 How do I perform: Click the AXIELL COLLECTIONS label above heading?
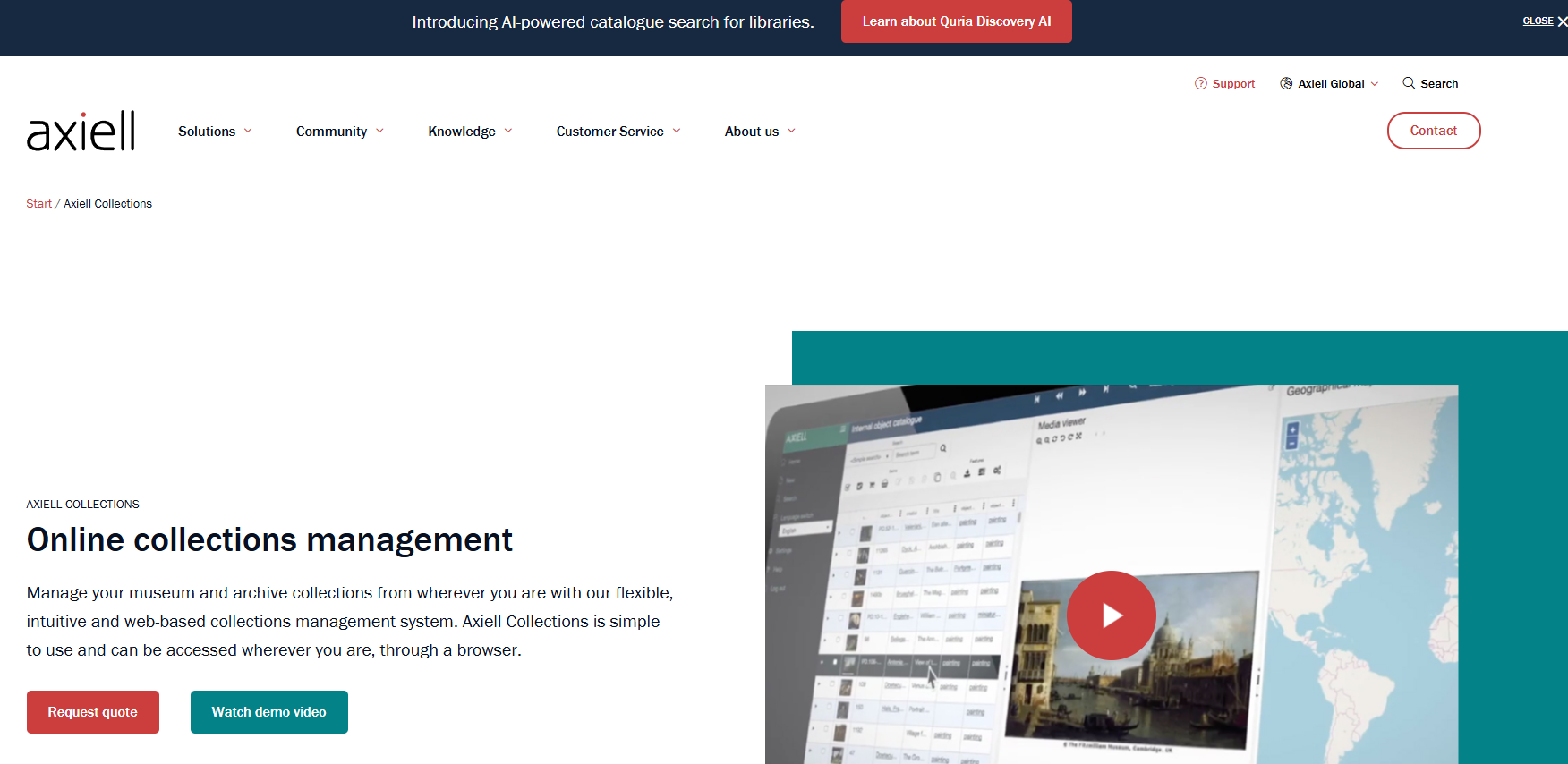click(82, 505)
